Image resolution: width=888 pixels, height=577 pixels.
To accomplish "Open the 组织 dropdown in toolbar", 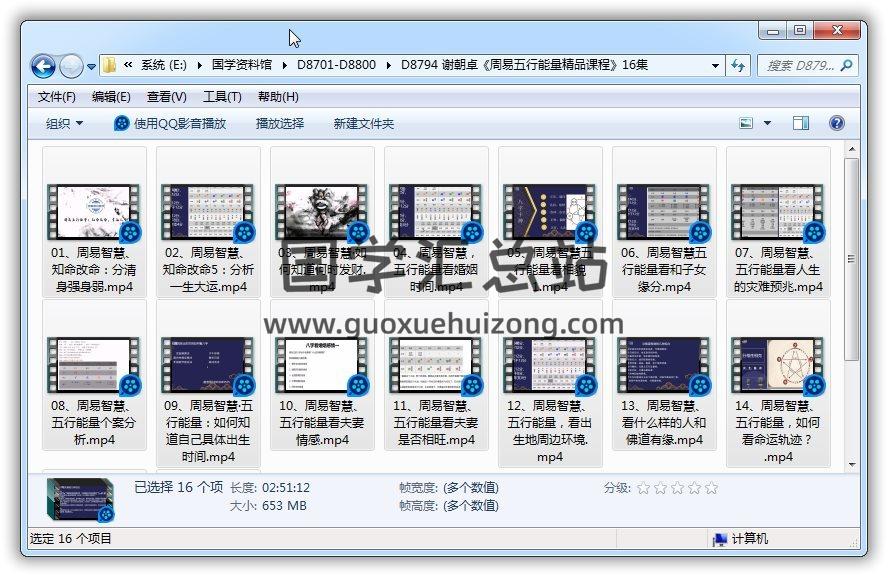I will 64,123.
